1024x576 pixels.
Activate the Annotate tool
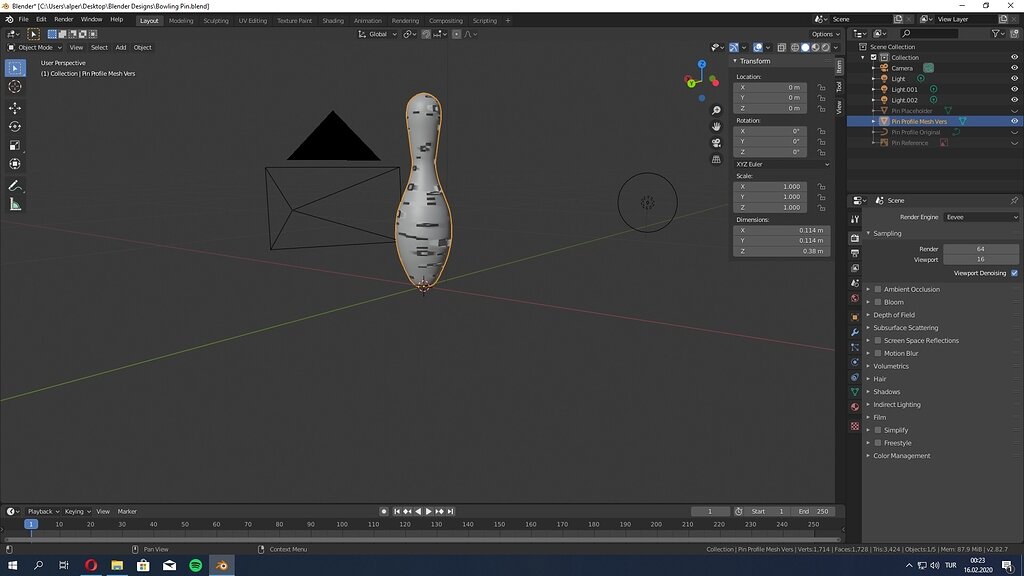(x=15, y=186)
